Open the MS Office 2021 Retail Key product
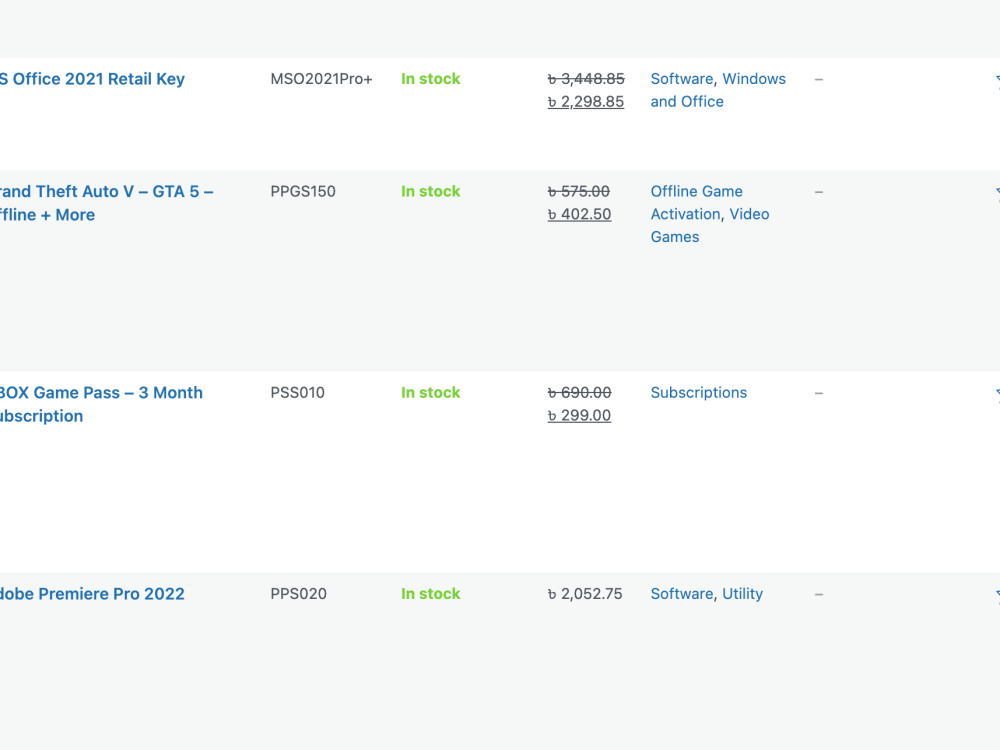 93,79
